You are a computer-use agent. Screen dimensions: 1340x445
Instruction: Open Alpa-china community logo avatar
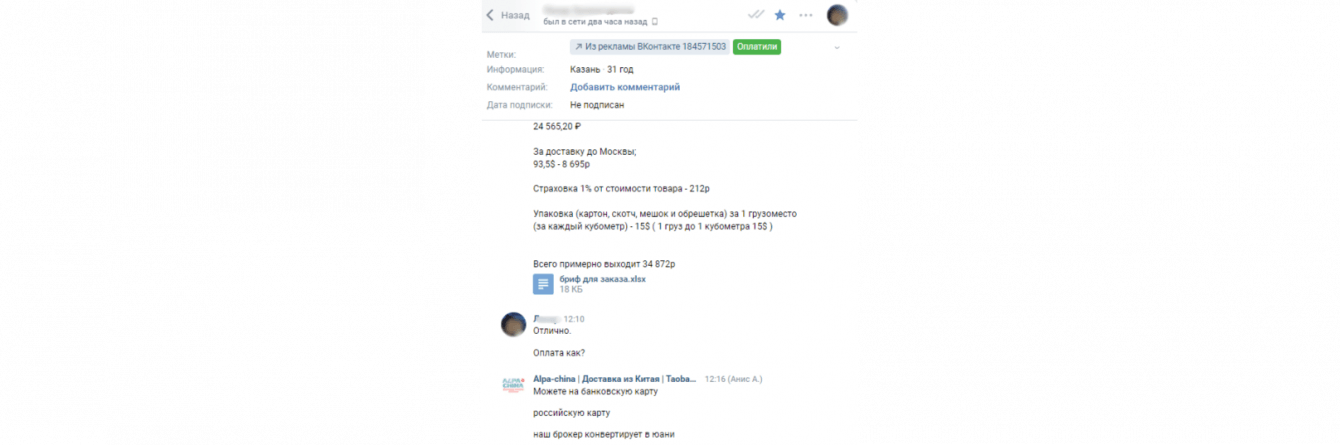513,385
